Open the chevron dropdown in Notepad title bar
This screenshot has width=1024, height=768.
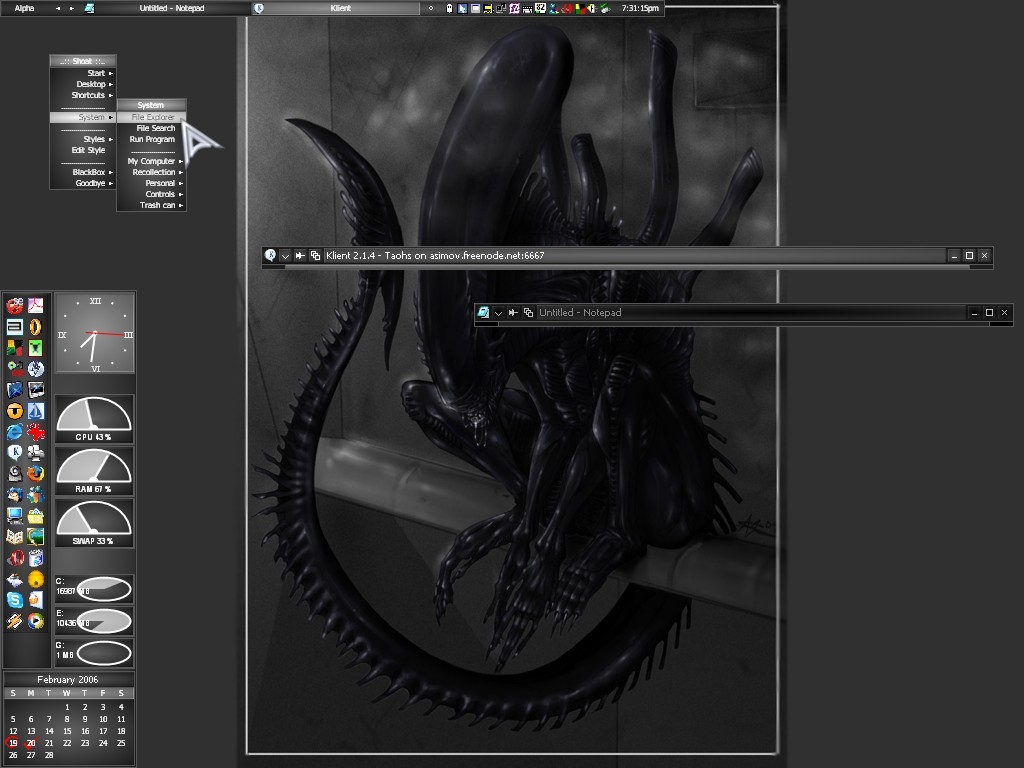tap(498, 313)
